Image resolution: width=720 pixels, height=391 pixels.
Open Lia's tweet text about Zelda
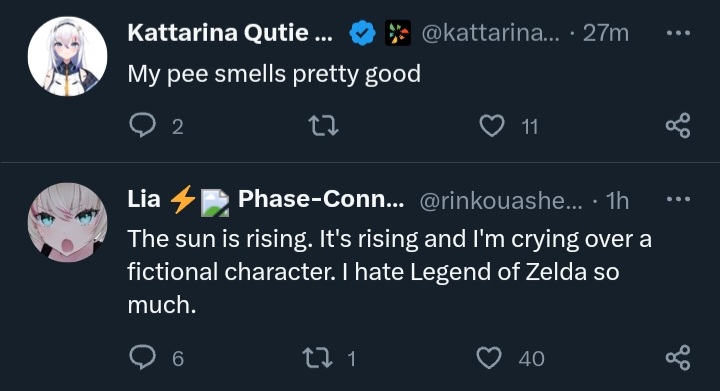pyautogui.click(x=389, y=272)
